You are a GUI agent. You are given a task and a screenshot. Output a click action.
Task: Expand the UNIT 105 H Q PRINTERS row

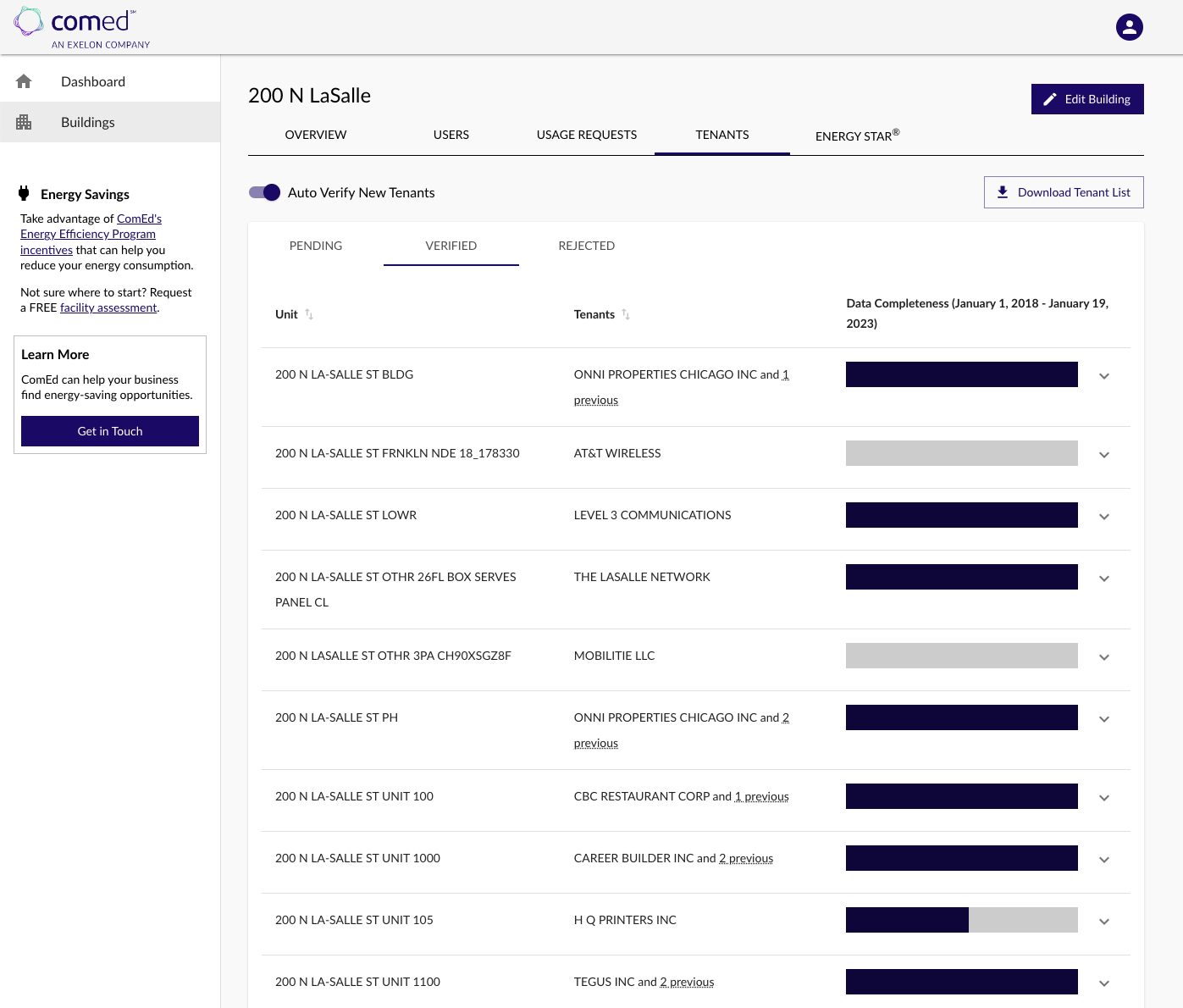click(x=1104, y=922)
